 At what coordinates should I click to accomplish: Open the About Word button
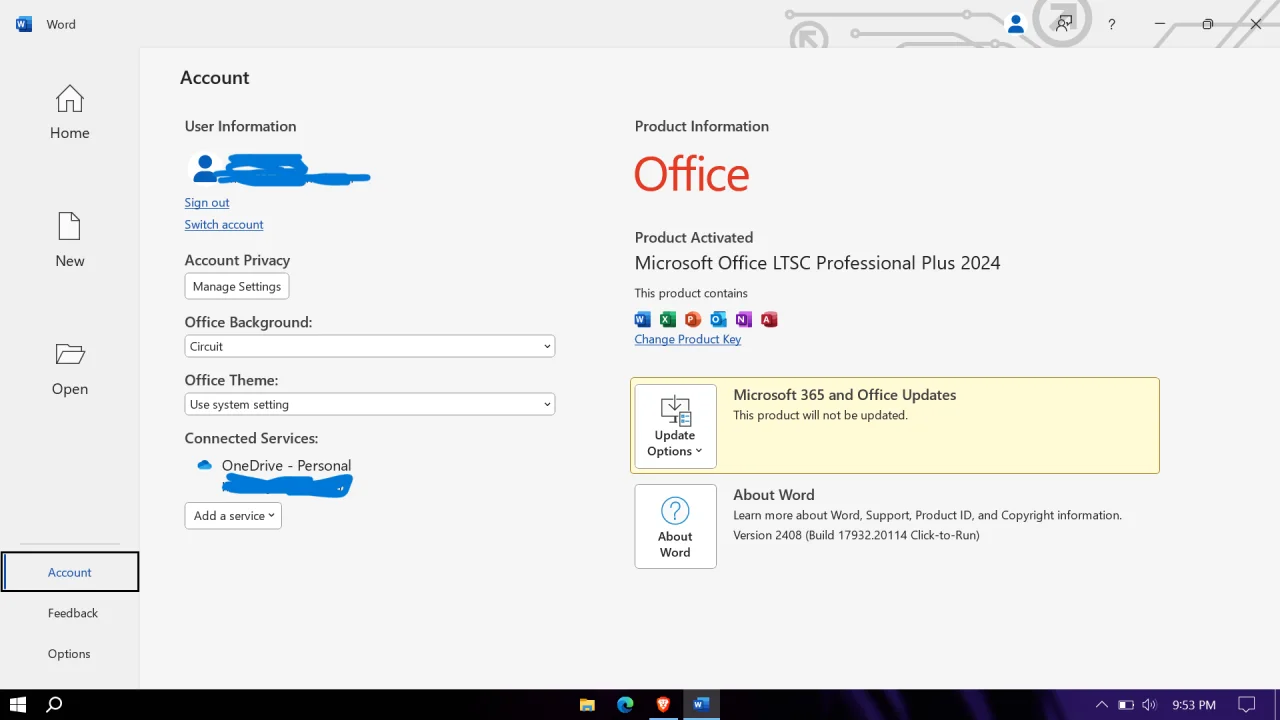tap(675, 526)
